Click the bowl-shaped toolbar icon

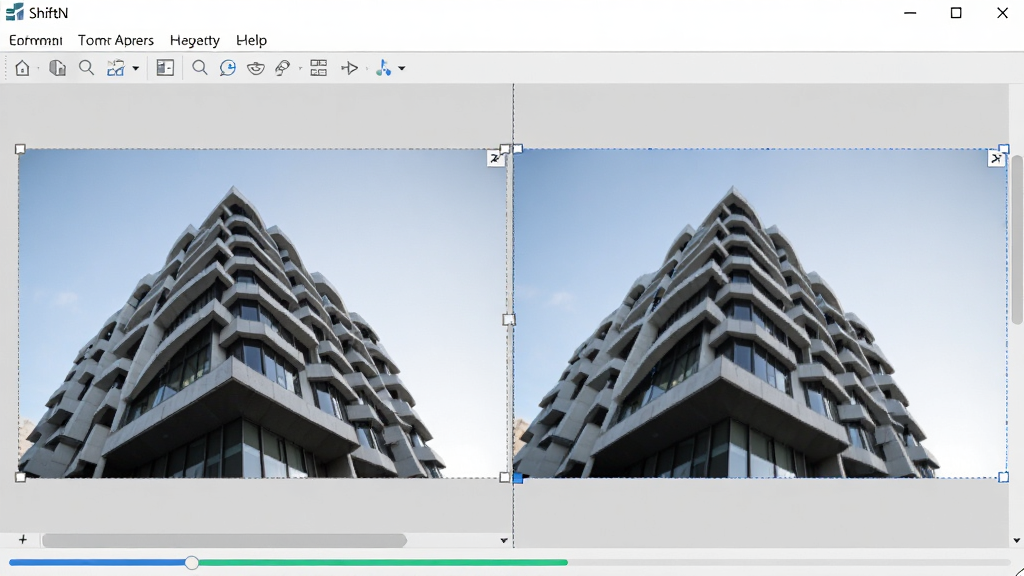point(256,68)
